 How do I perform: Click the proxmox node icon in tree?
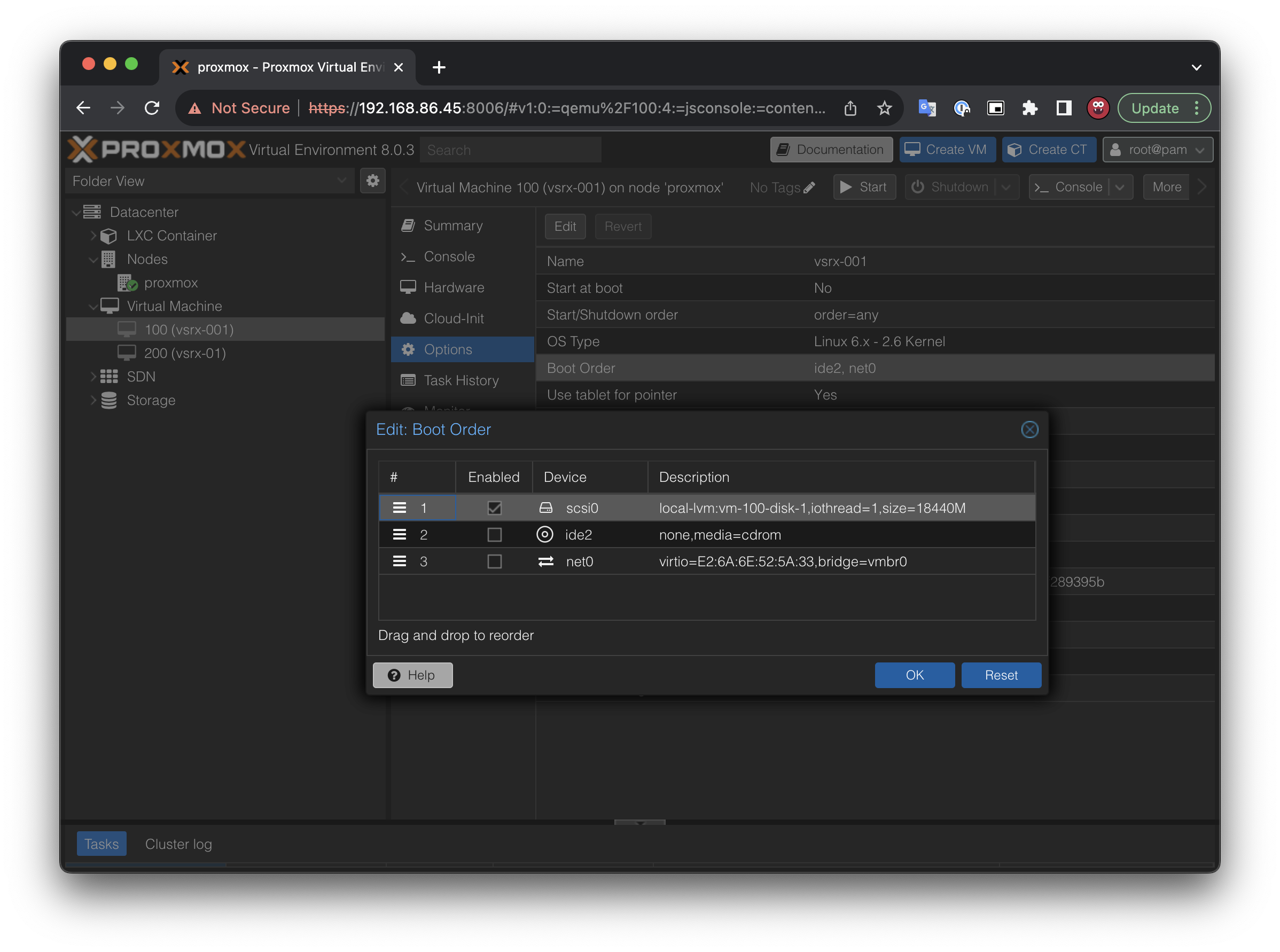point(127,283)
